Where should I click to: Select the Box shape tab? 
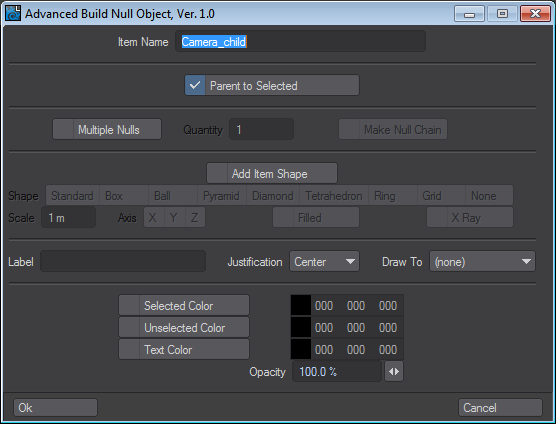[x=124, y=196]
